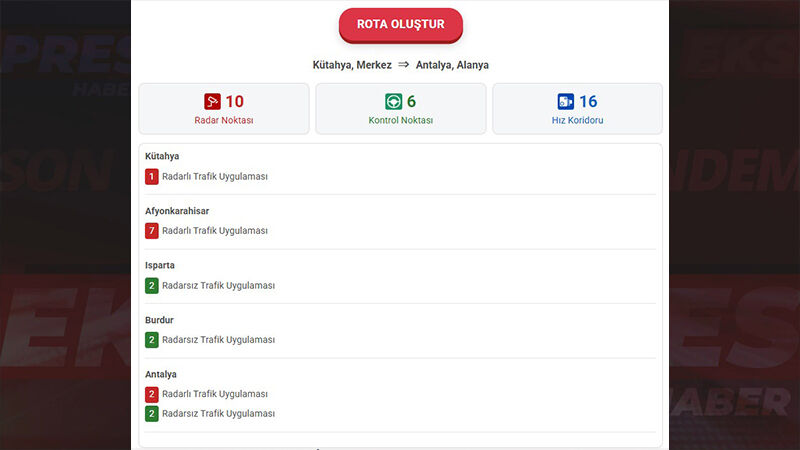Click Radarsız Trafik Uygulaması under Isparta
This screenshot has width=800, height=450.
tap(218, 286)
